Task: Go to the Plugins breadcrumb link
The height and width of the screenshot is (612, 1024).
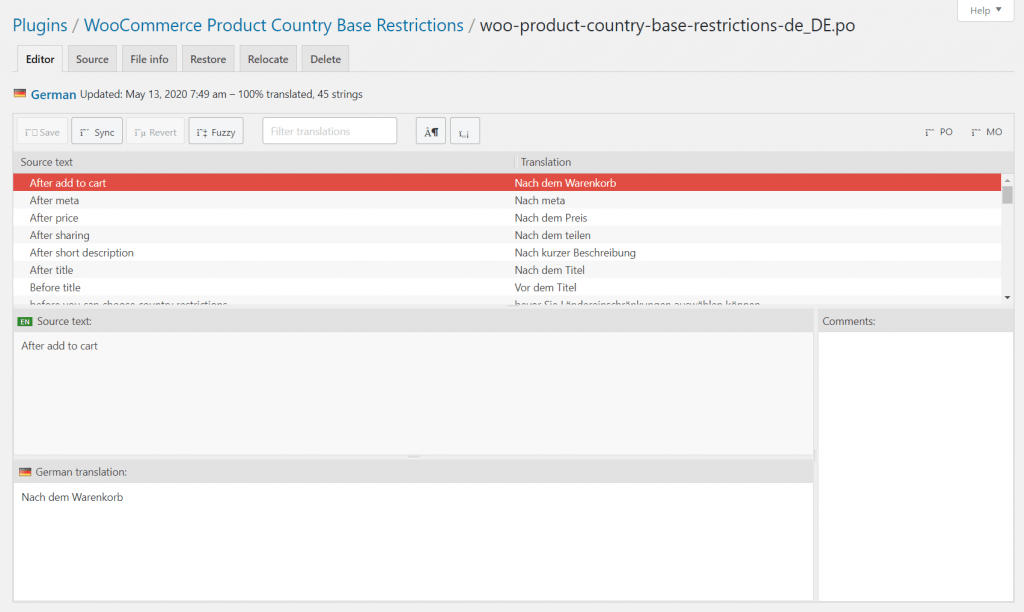Action: point(40,25)
